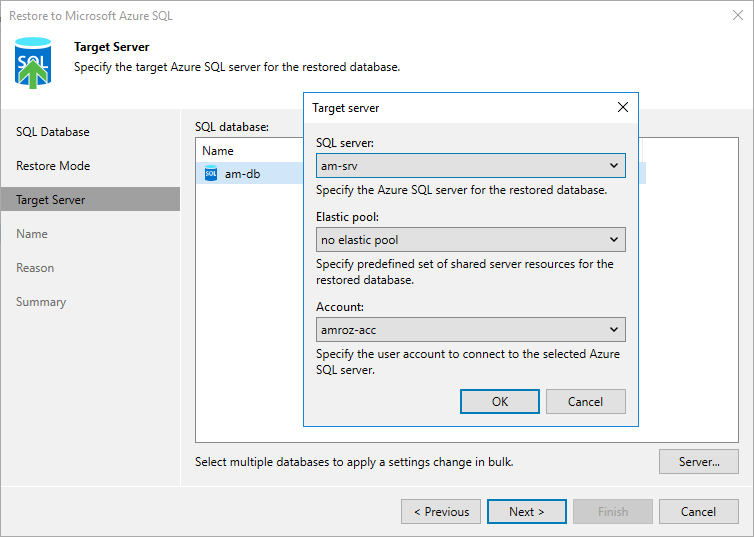Open the Name wizard step
The height and width of the screenshot is (537, 754).
pyautogui.click(x=32, y=234)
